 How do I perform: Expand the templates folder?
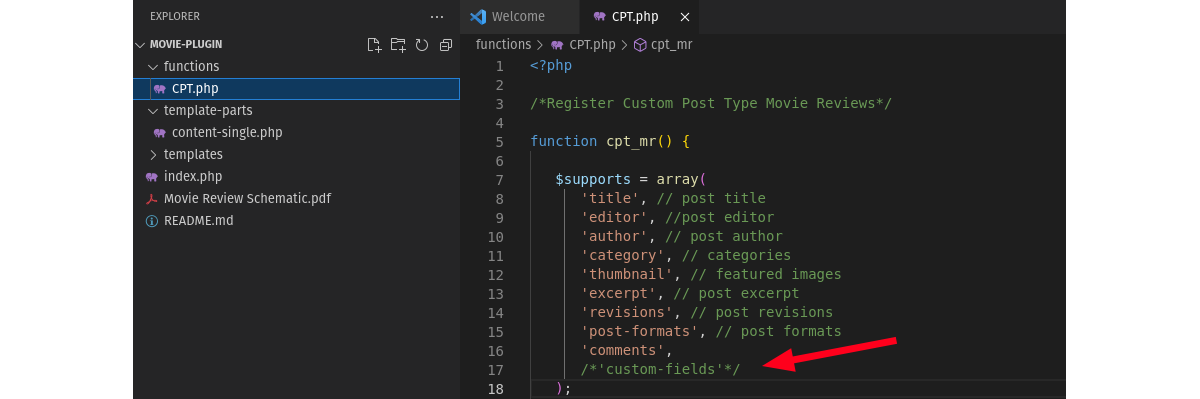click(153, 154)
